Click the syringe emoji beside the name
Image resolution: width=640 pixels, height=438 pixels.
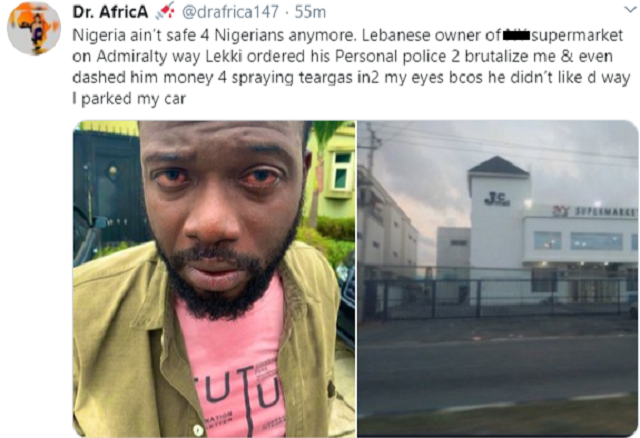(x=165, y=11)
